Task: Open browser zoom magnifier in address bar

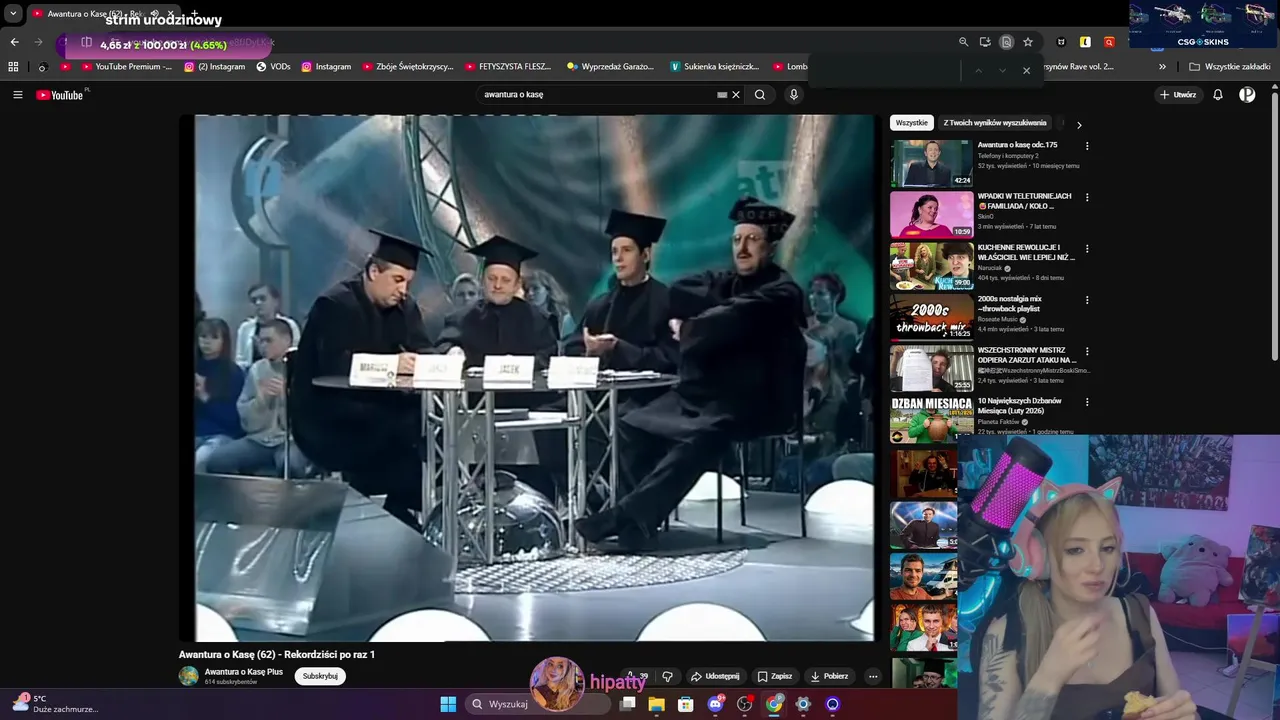Action: [x=964, y=42]
